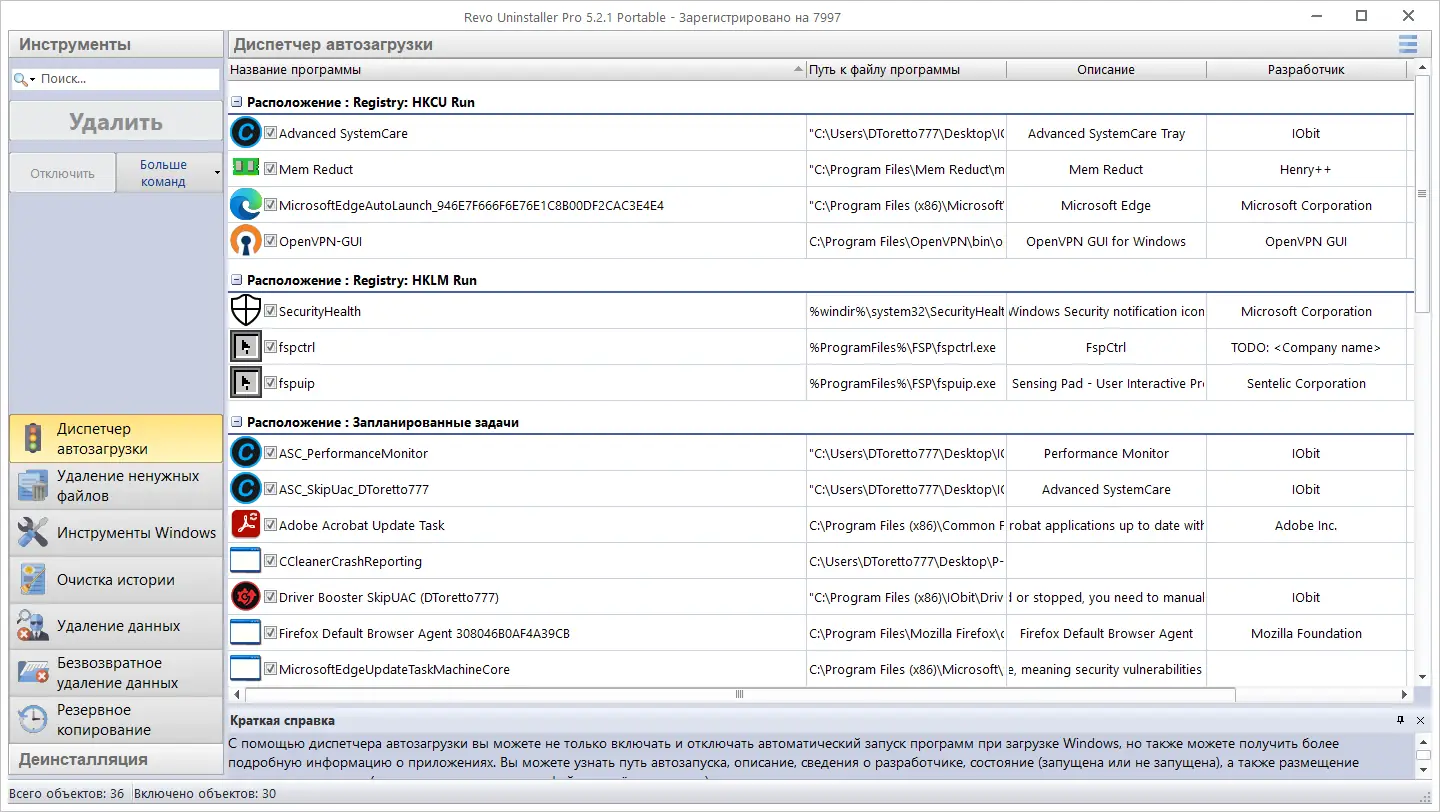Open Безвозвратное удаление данных tool
Screen dimensions: 1440x812
point(116,673)
